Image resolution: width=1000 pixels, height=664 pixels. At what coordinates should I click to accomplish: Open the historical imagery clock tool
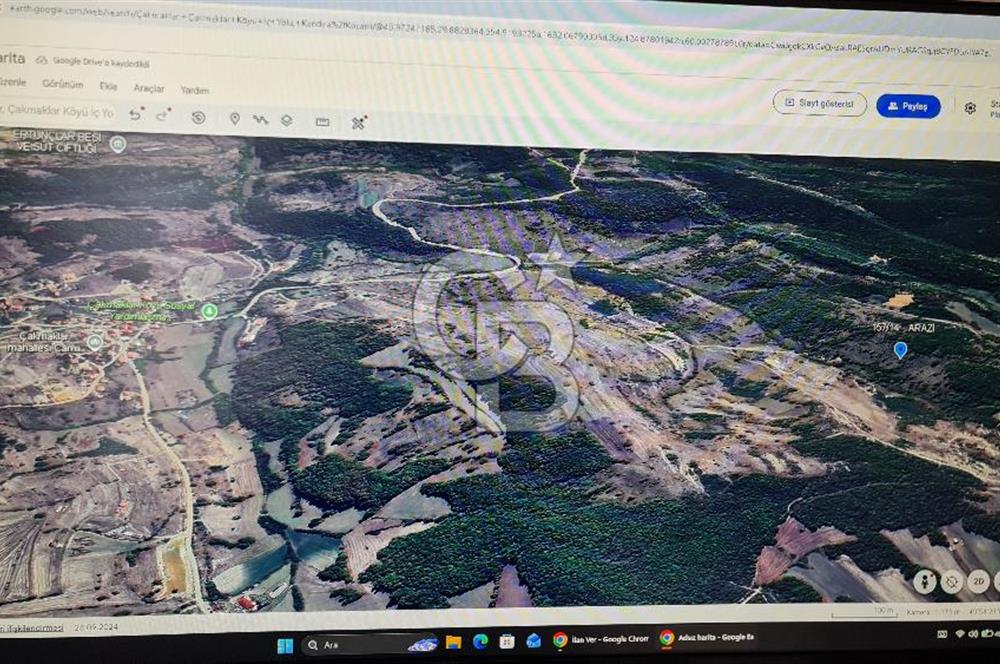(198, 118)
